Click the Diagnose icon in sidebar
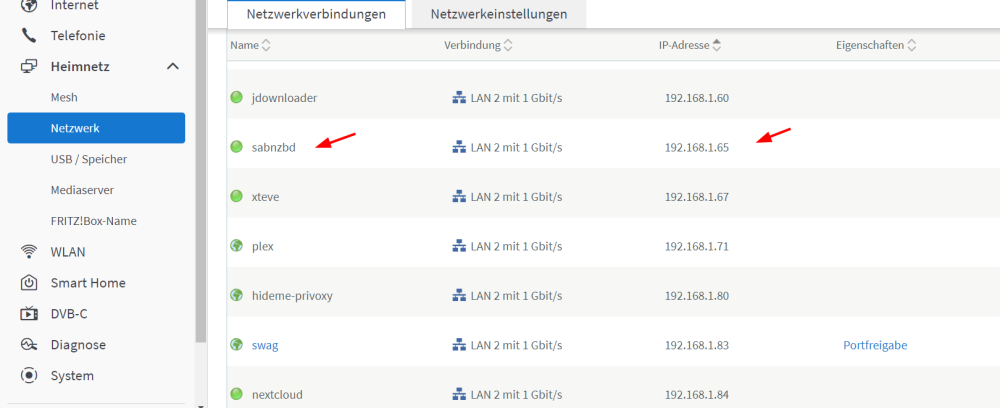The height and width of the screenshot is (408, 1000). (29, 345)
